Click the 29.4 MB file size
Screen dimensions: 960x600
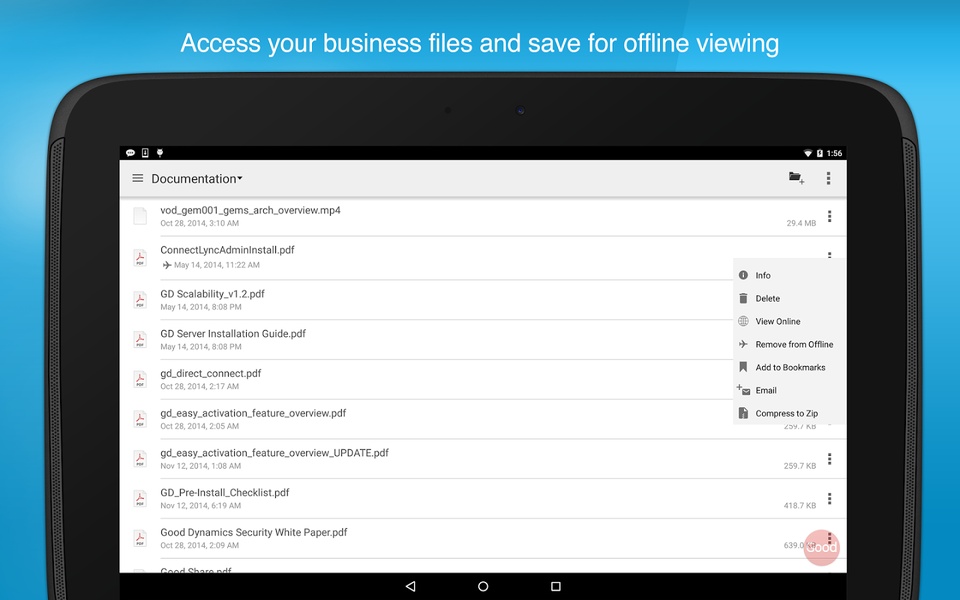click(801, 223)
